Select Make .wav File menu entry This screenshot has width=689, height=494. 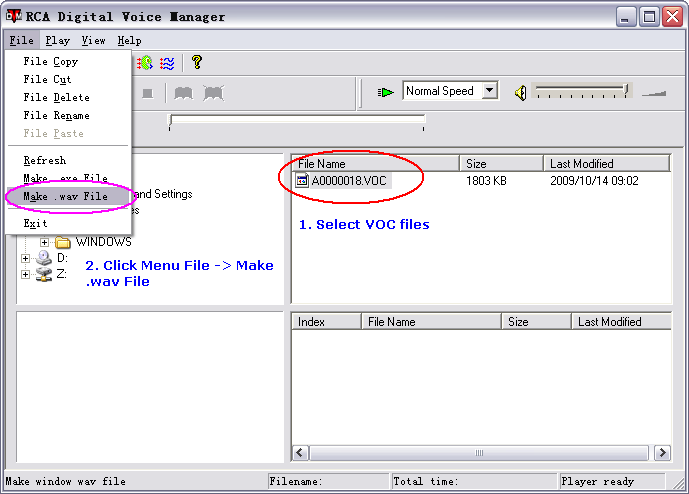tap(69, 196)
